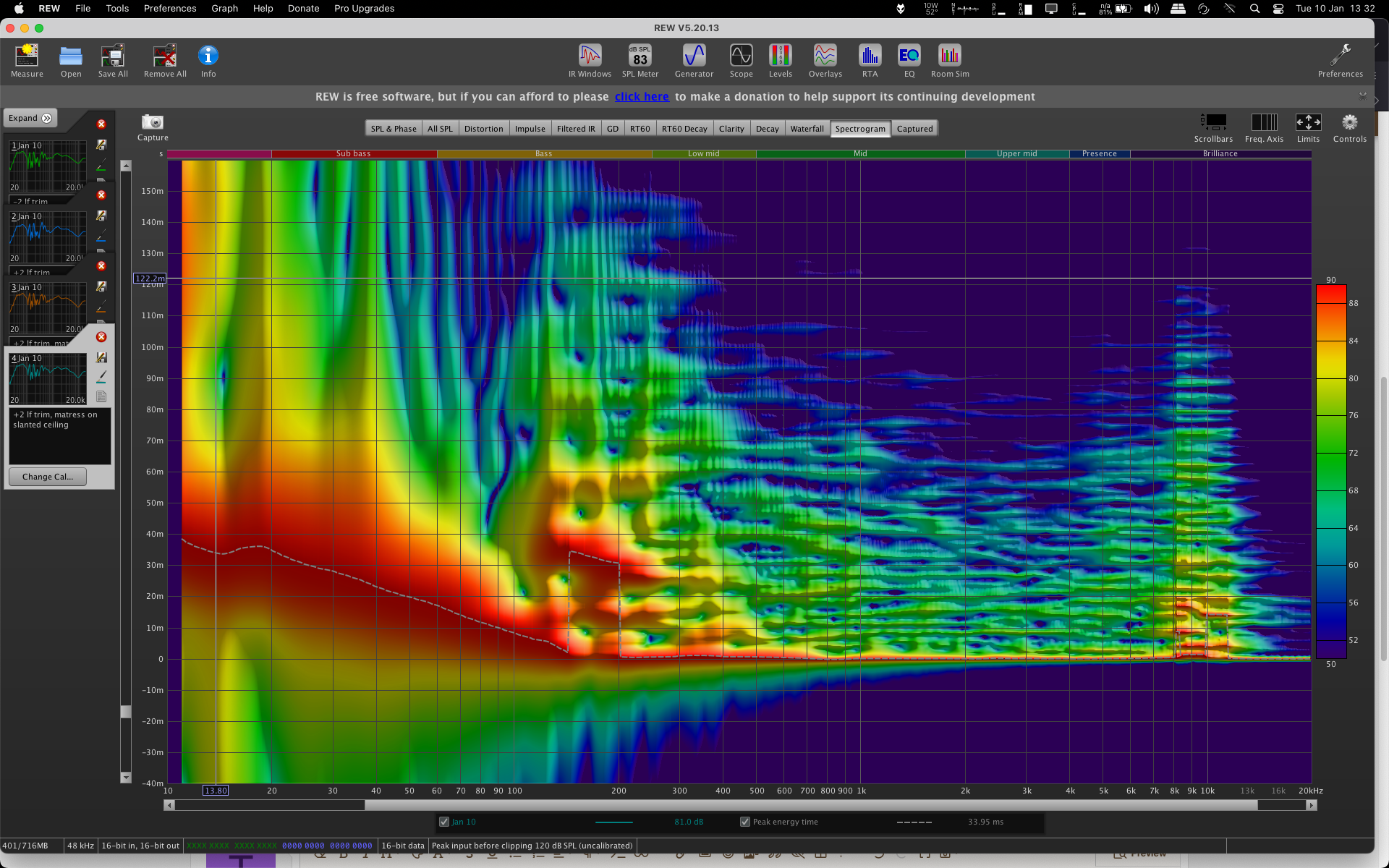This screenshot has width=1389, height=868.
Task: Open the Preferences menu in menu bar
Action: coord(170,8)
